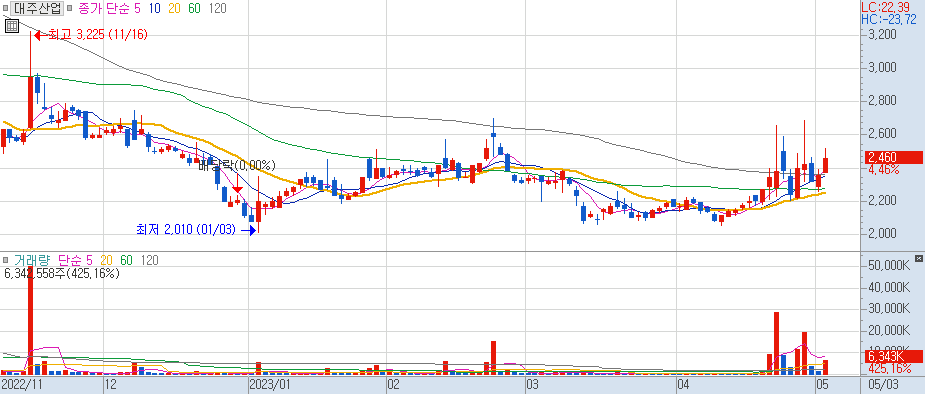Click the 대주산업 stock name button
This screenshot has height=394, width=925.
point(37,8)
